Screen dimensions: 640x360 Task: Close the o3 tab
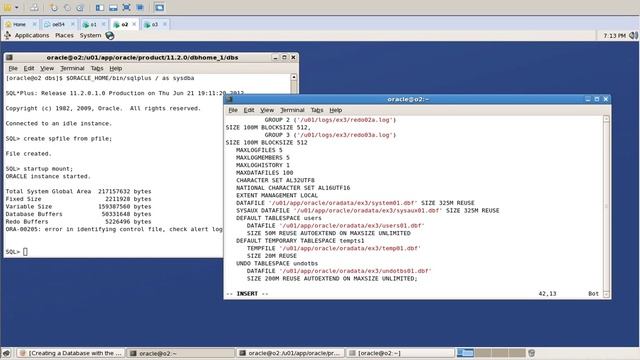coord(164,24)
